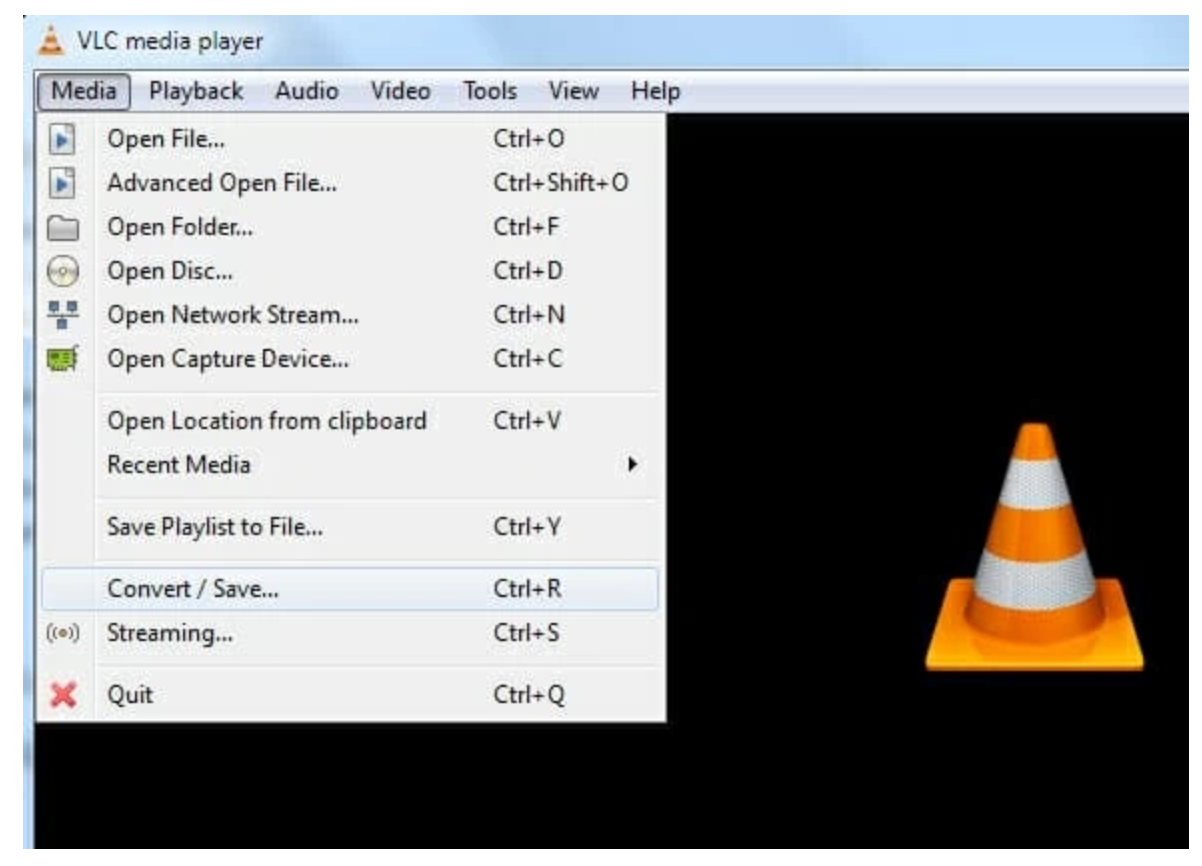Choose Open File... from the menu

pyautogui.click(x=350, y=140)
